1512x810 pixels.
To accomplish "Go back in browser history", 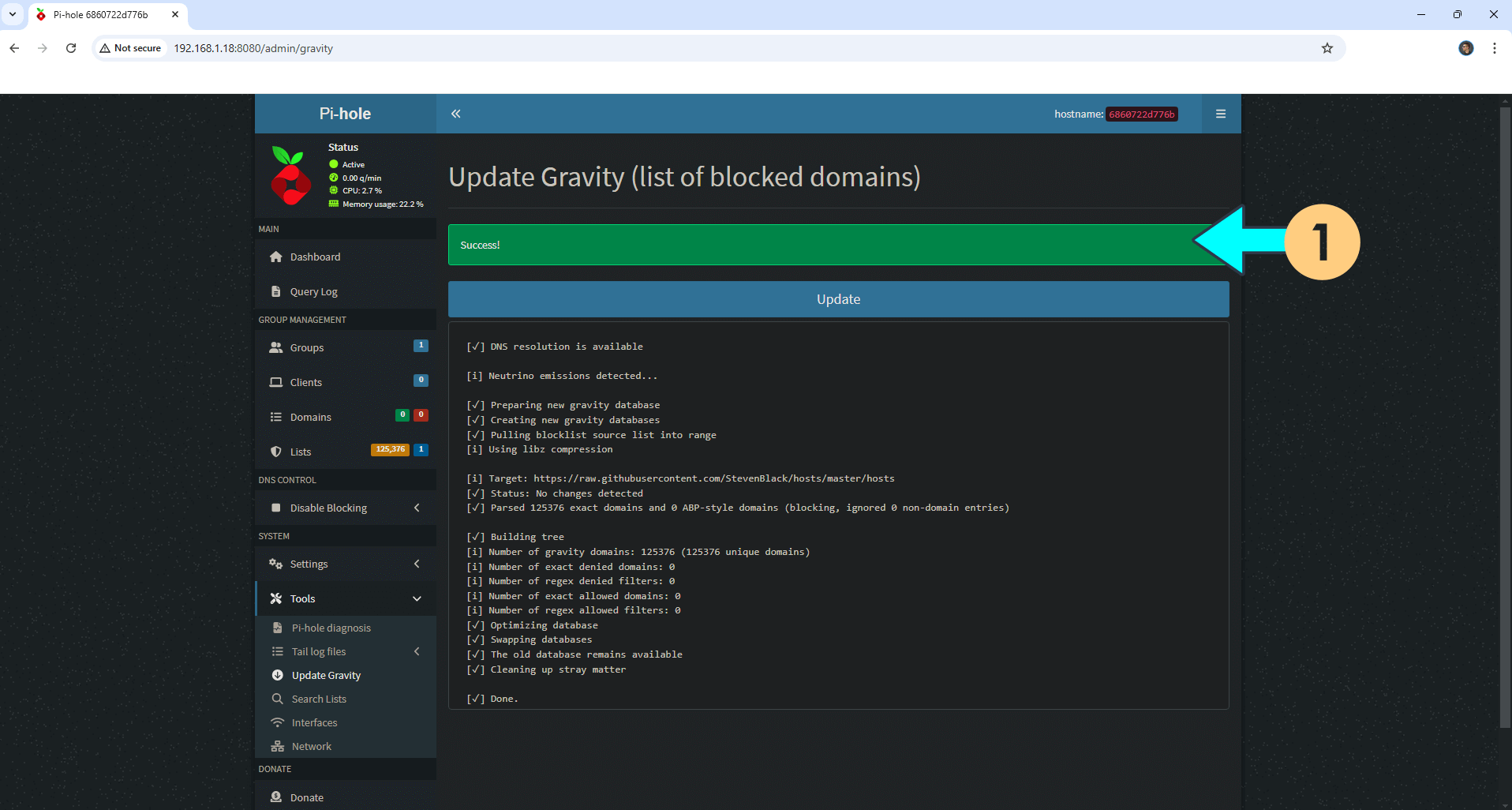I will (14, 48).
